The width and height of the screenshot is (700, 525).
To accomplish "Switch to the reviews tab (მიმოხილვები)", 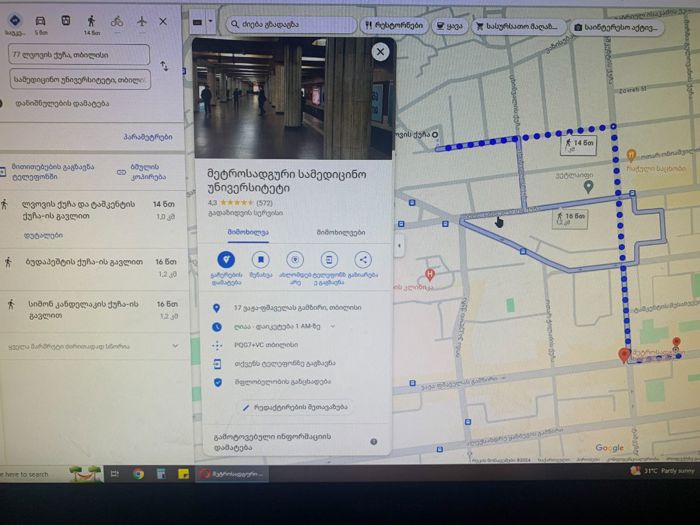I will (x=341, y=233).
